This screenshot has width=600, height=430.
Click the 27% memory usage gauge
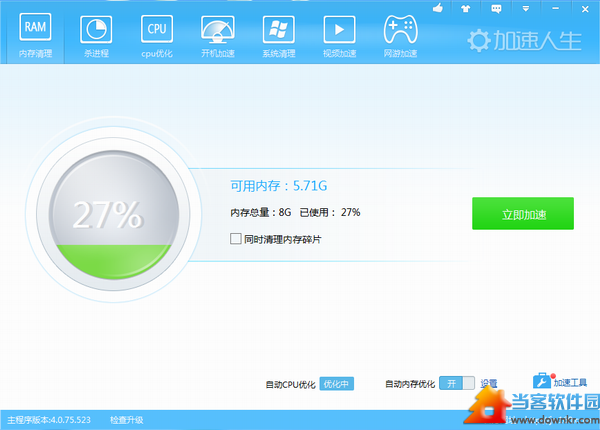[x=113, y=214]
